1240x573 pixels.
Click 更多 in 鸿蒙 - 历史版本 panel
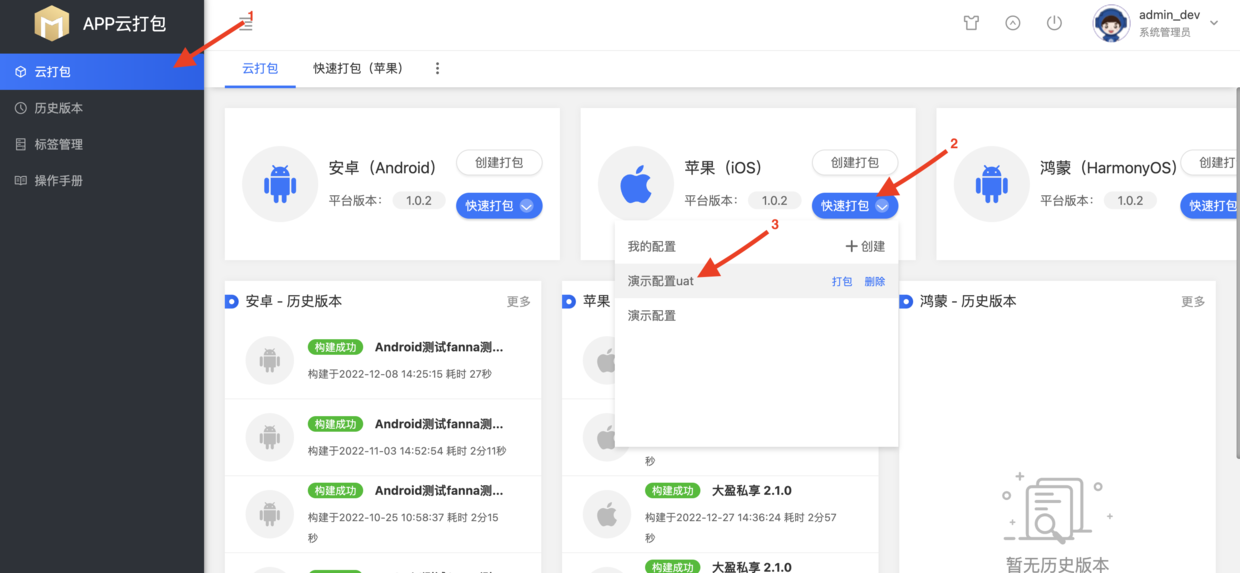(x=1194, y=301)
